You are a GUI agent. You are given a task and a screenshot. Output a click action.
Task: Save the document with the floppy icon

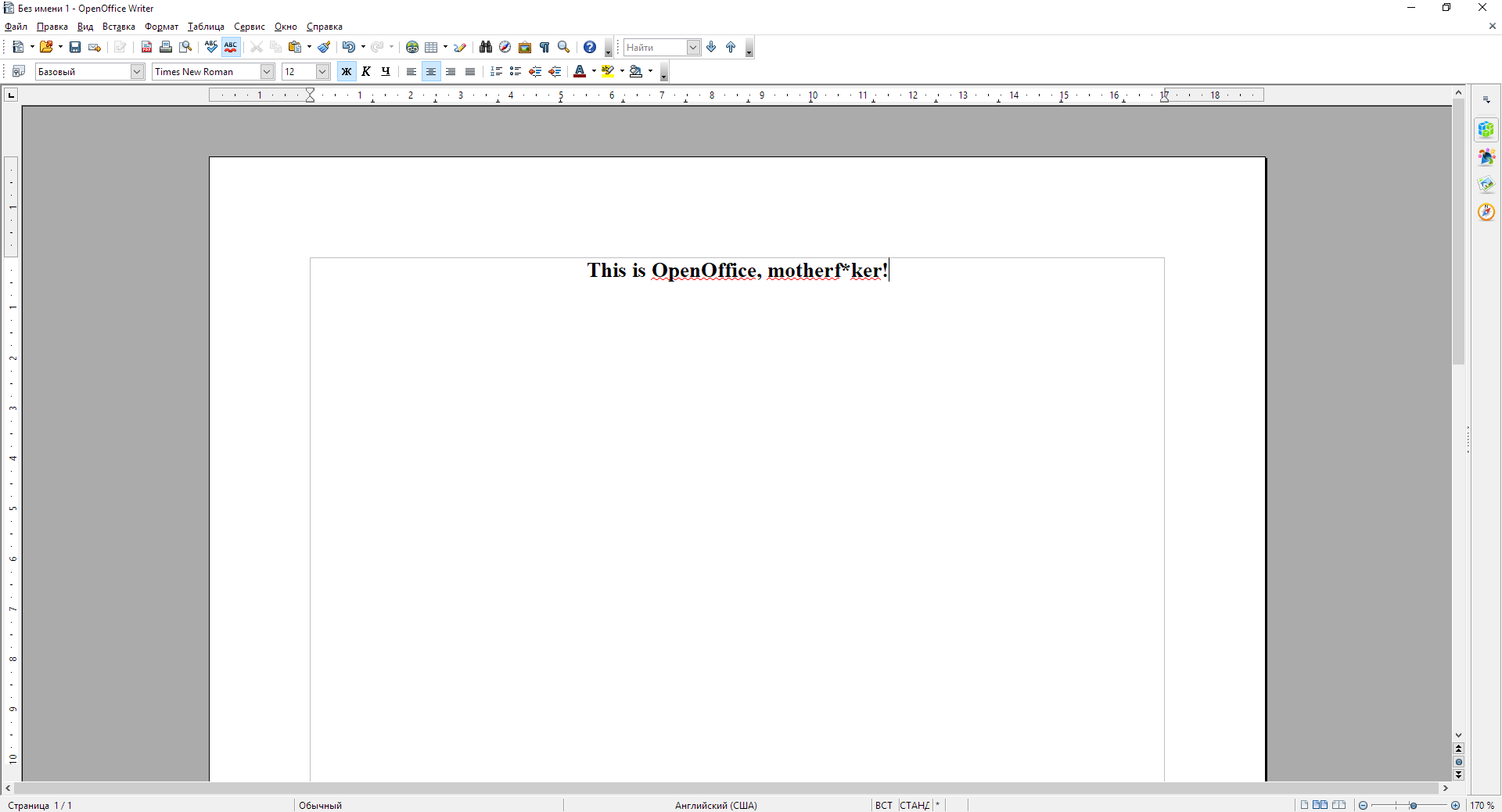(75, 47)
